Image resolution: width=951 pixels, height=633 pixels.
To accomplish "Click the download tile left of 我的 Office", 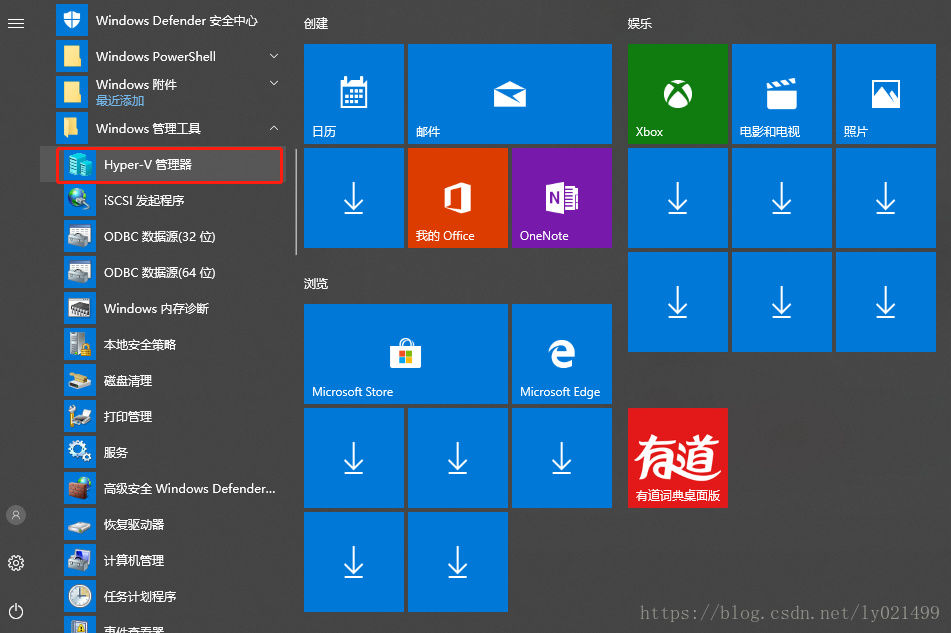I will 354,198.
